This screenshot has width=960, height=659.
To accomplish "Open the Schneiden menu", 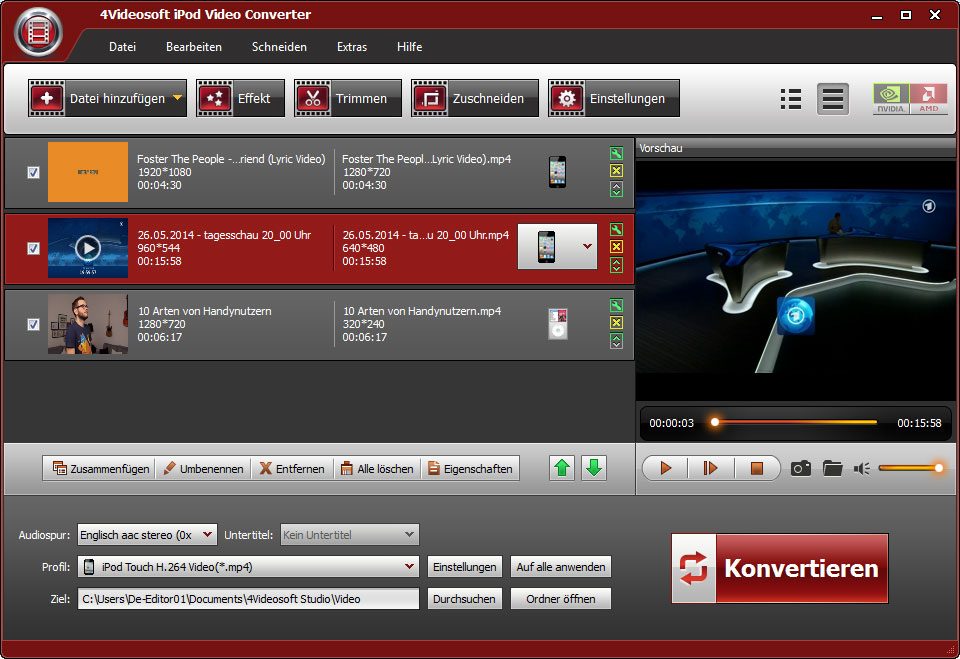I will tap(279, 47).
